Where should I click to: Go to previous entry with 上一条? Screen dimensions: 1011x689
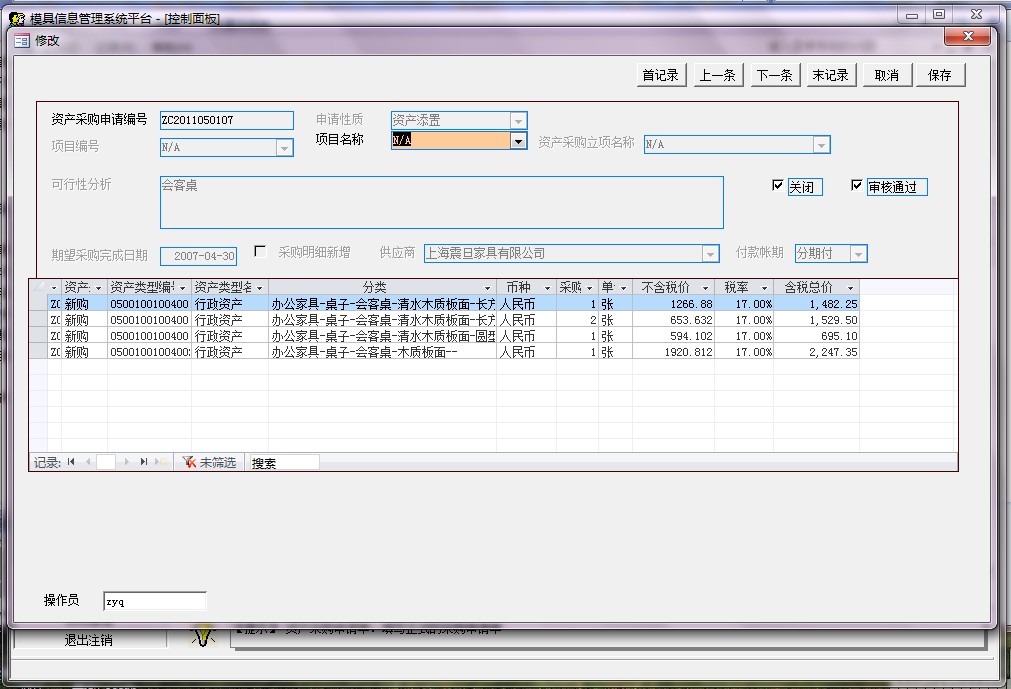(x=718, y=75)
